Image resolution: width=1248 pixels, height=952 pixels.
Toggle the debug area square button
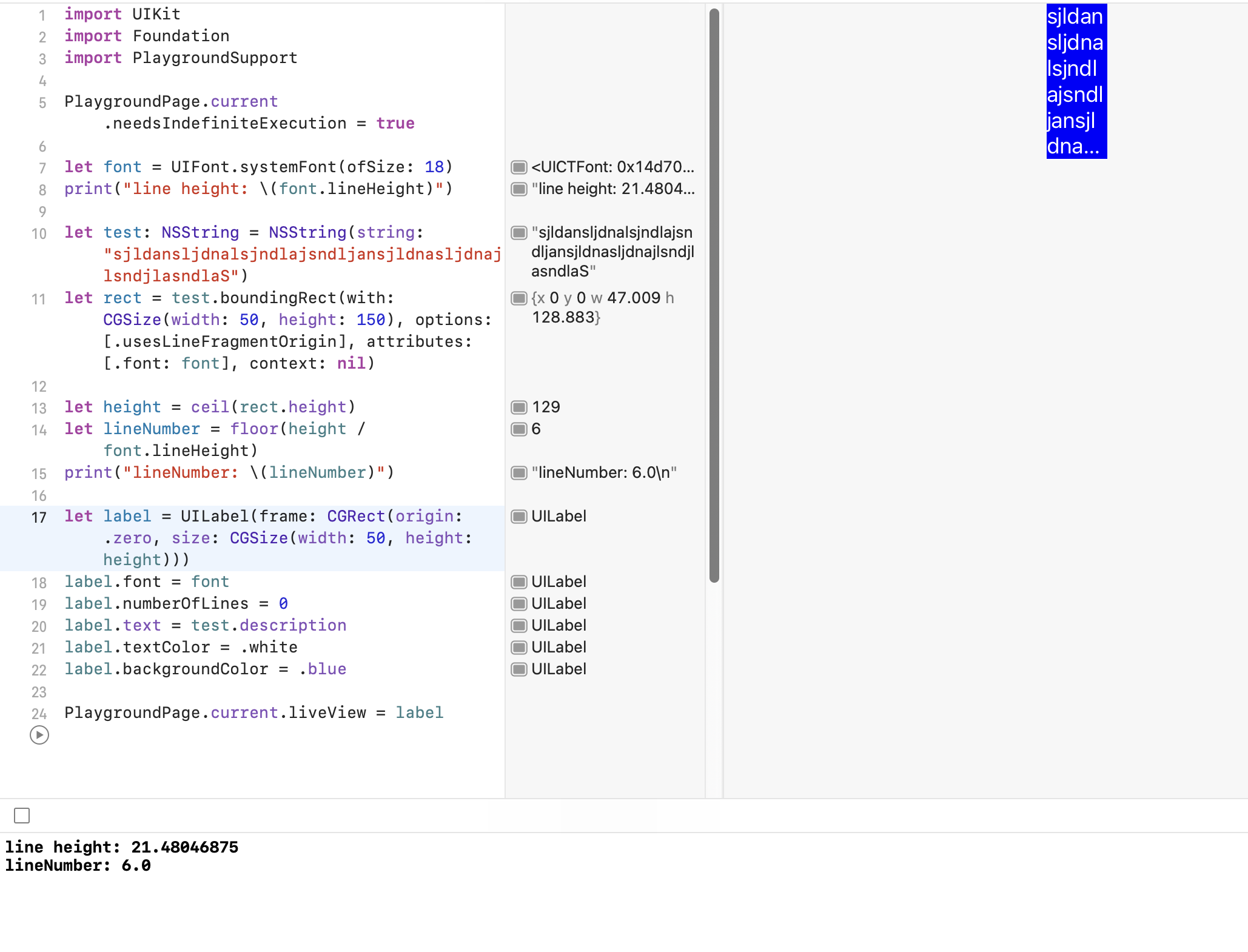click(22, 816)
